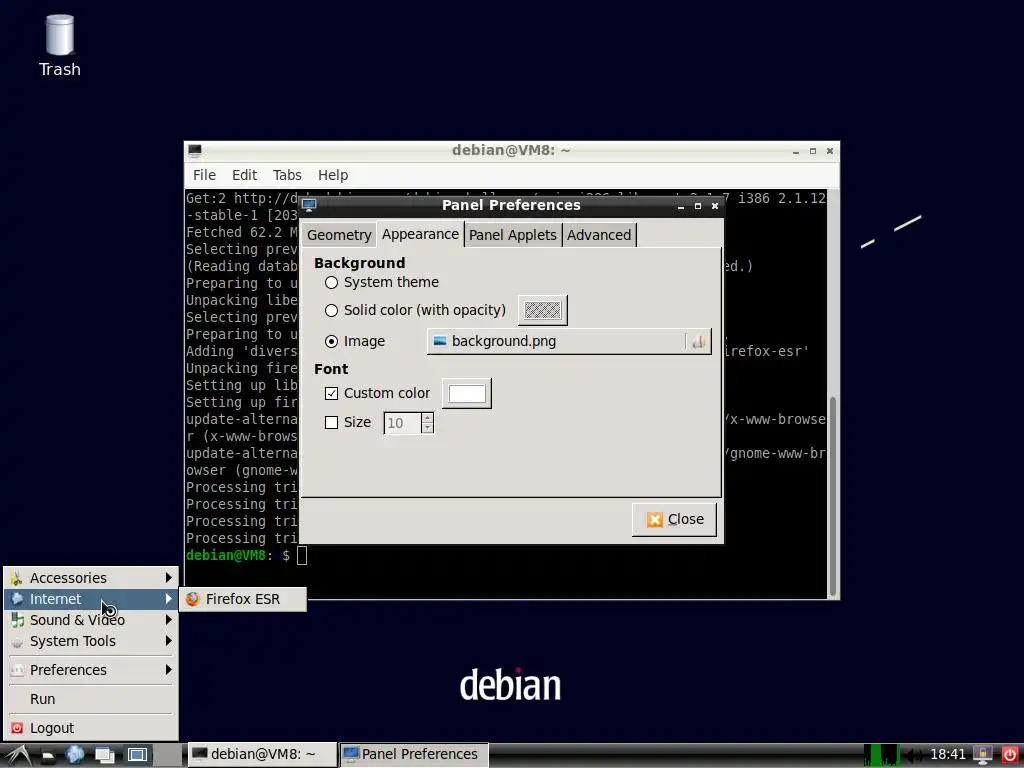Click the Panel Preferences title monitor icon
The image size is (1024, 768).
tap(309, 205)
